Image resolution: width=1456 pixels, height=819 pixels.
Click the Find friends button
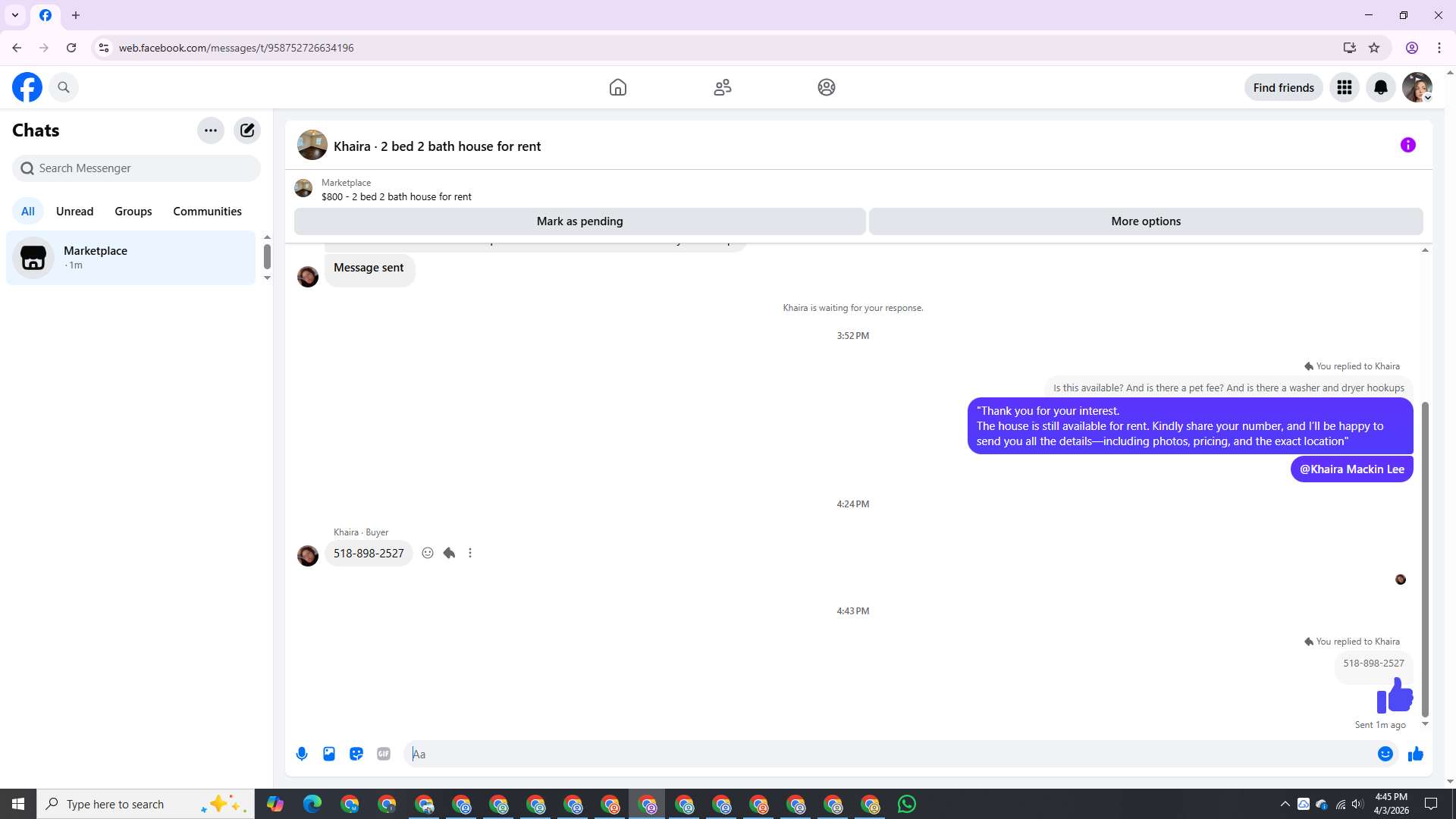point(1283,87)
